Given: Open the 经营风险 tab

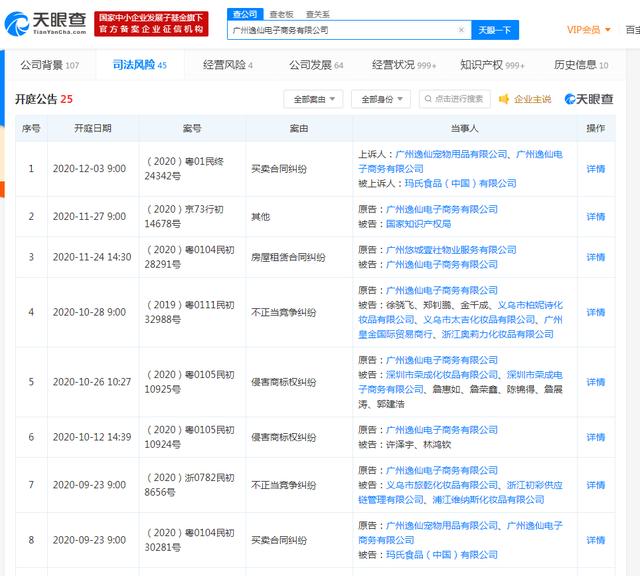Looking at the screenshot, I should pos(228,65).
